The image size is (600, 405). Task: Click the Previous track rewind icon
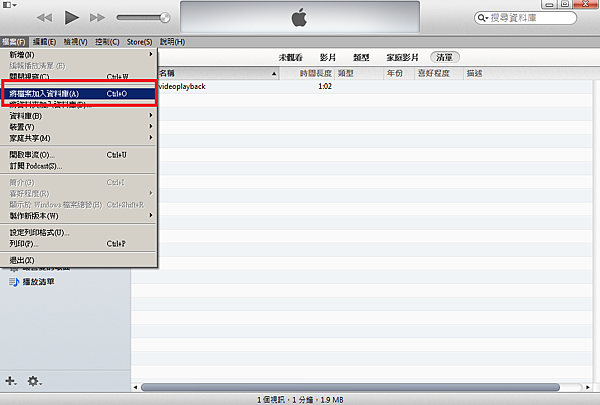[x=44, y=18]
